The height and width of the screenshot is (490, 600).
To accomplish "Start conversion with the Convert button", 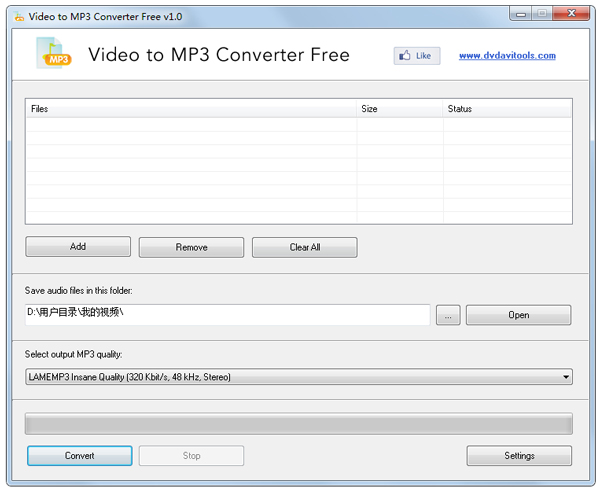I will point(79,456).
